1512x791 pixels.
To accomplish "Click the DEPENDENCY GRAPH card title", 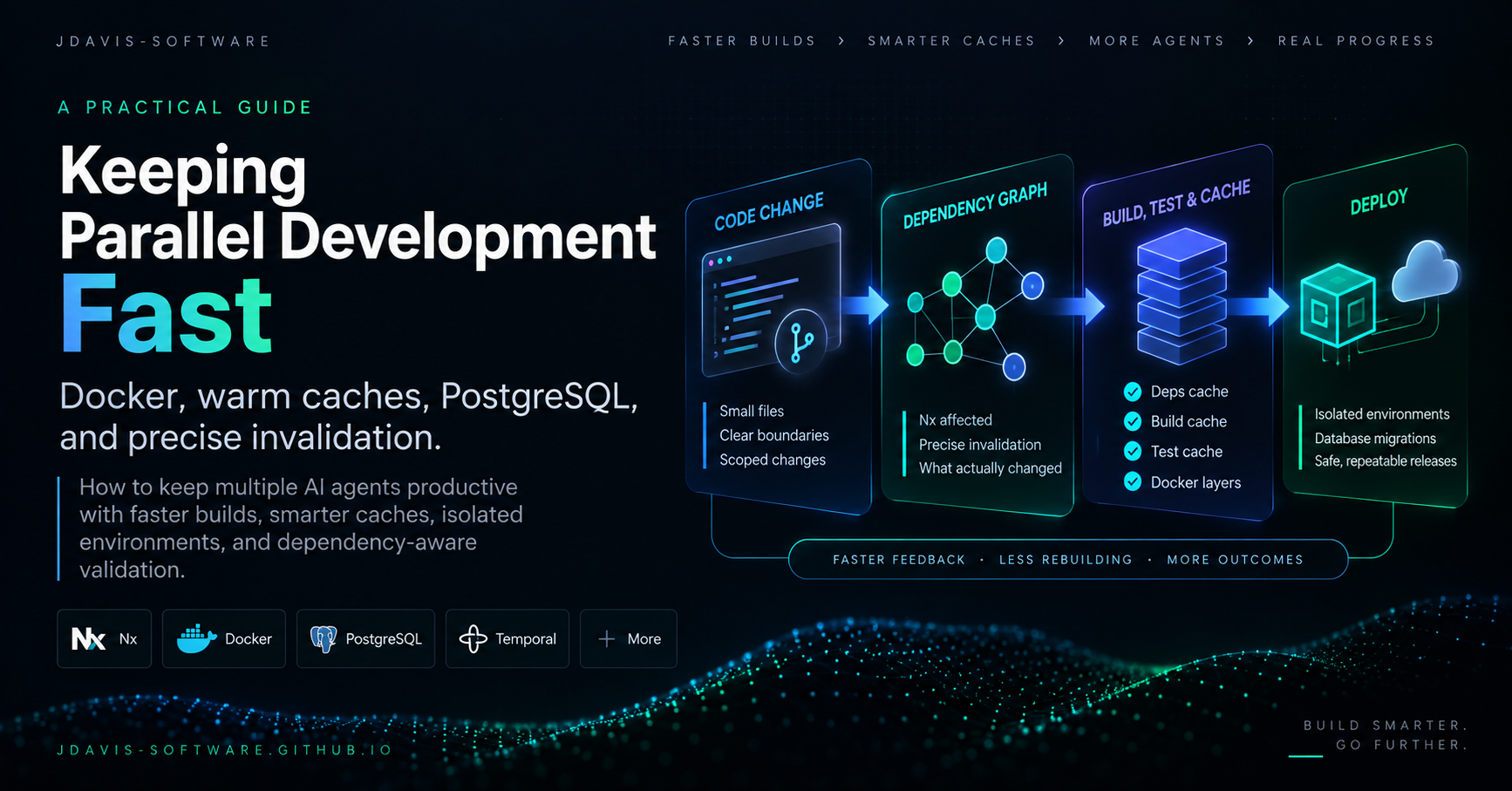I will point(975,206).
